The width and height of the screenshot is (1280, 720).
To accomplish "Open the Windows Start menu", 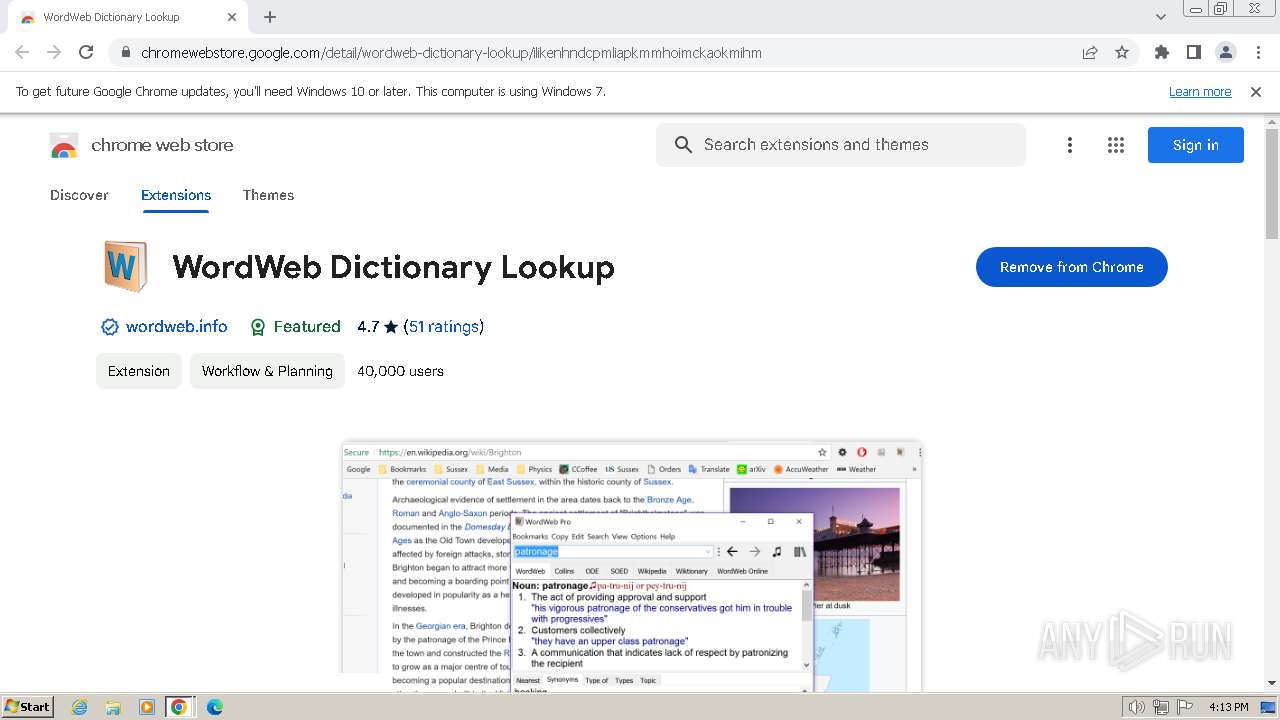I will (x=28, y=706).
